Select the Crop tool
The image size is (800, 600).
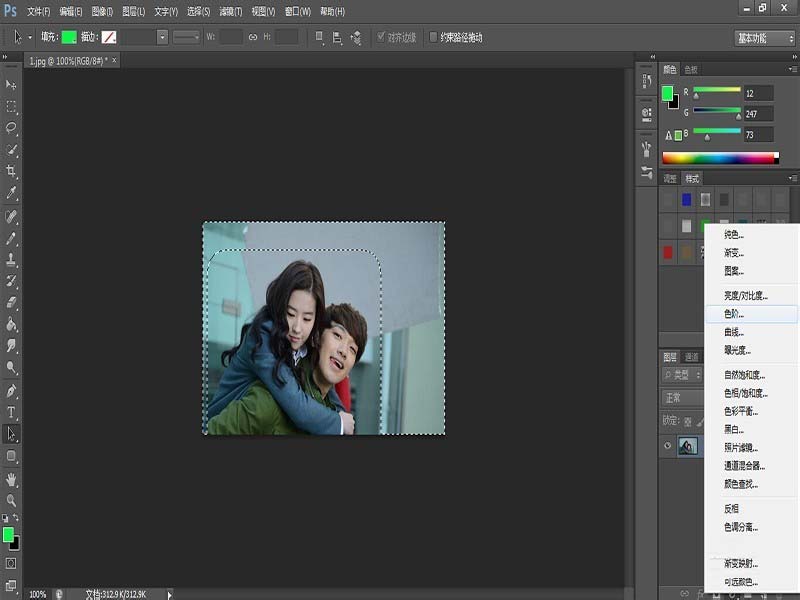tap(12, 172)
